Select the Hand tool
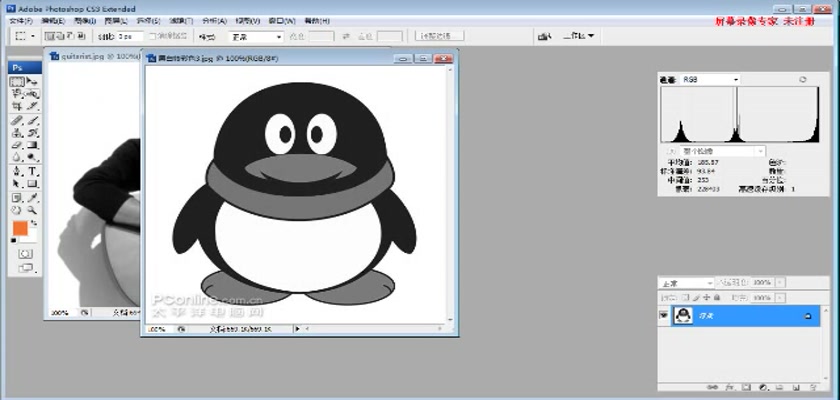Image resolution: width=840 pixels, height=400 pixels. [18, 210]
